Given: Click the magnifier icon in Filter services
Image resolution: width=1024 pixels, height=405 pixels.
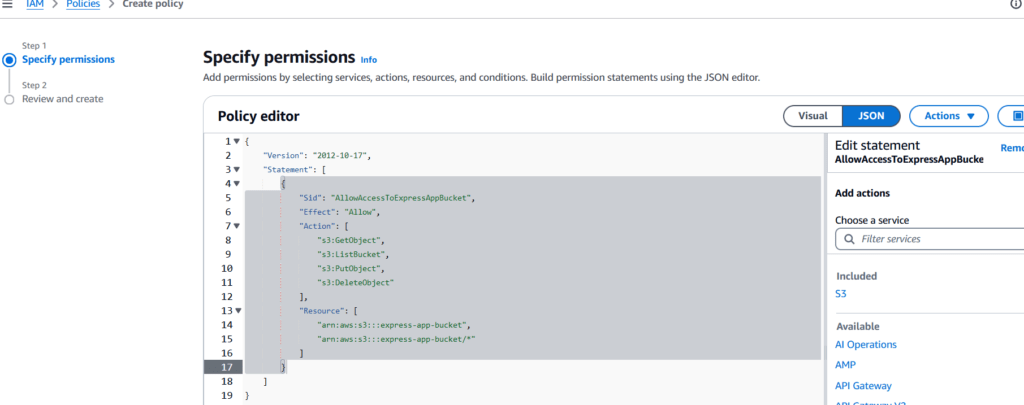Looking at the screenshot, I should tap(849, 239).
